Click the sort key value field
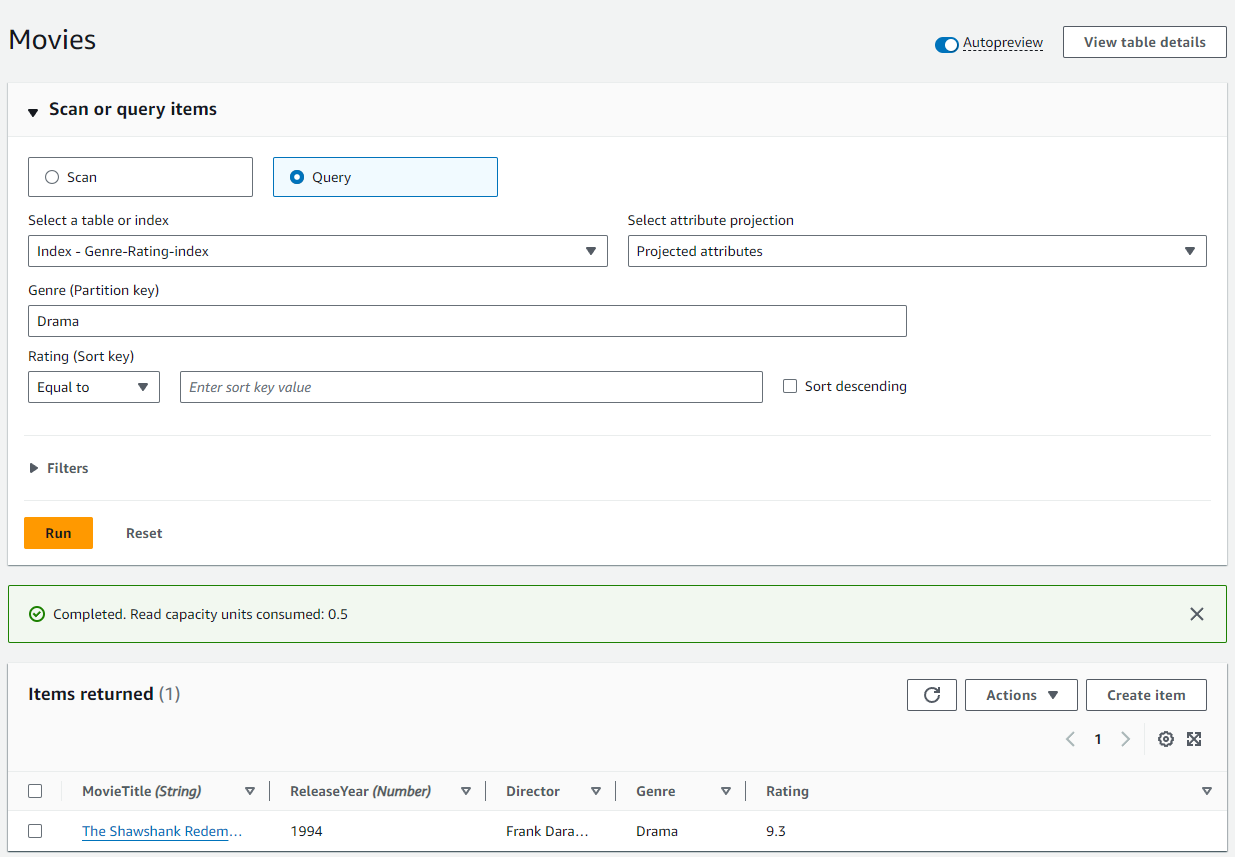 [x=470, y=387]
